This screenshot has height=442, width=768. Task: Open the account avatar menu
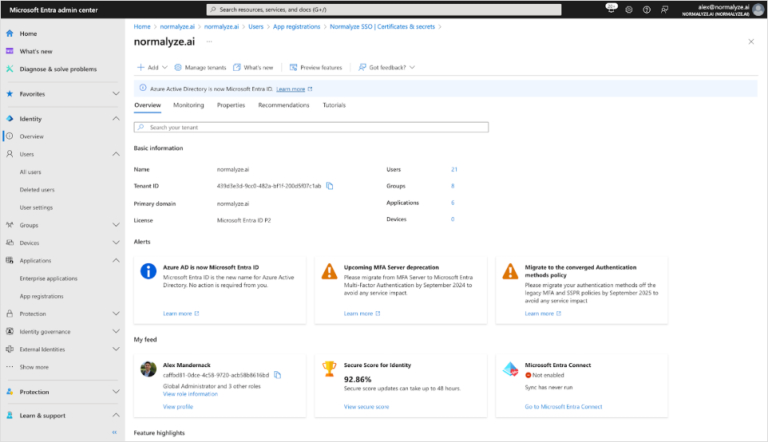(x=758, y=8)
